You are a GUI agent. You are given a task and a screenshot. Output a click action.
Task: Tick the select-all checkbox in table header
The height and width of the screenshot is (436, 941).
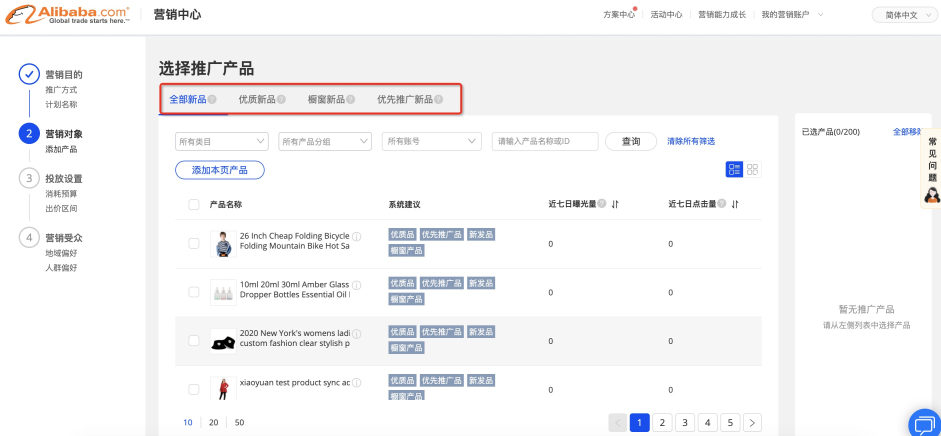(x=194, y=204)
